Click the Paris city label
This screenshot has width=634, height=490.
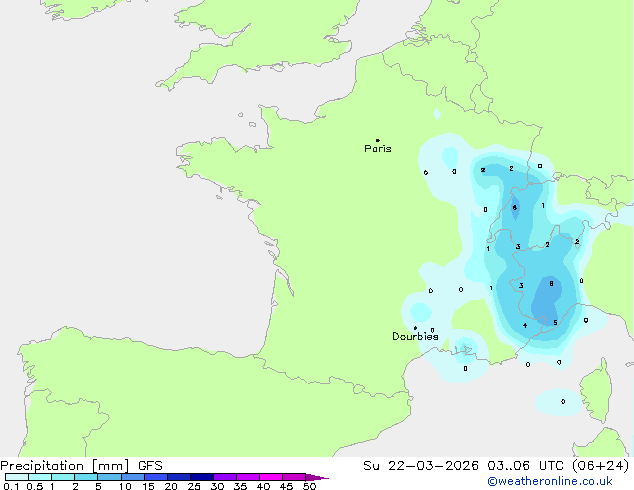click(x=378, y=149)
